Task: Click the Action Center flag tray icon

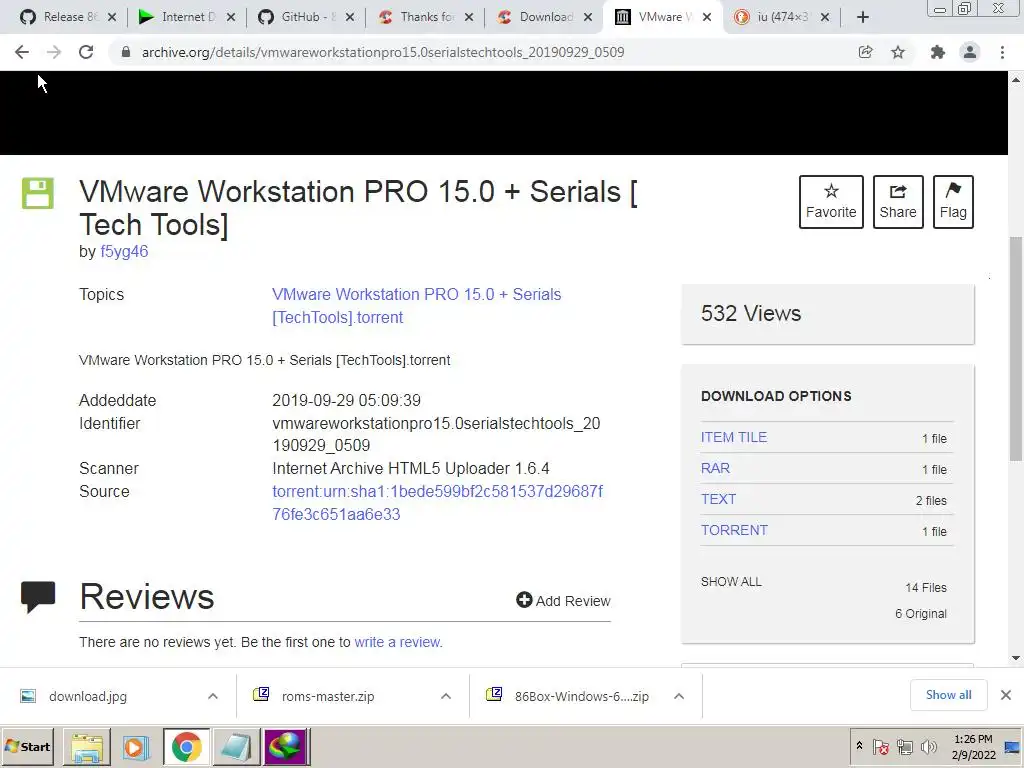Action: point(881,746)
